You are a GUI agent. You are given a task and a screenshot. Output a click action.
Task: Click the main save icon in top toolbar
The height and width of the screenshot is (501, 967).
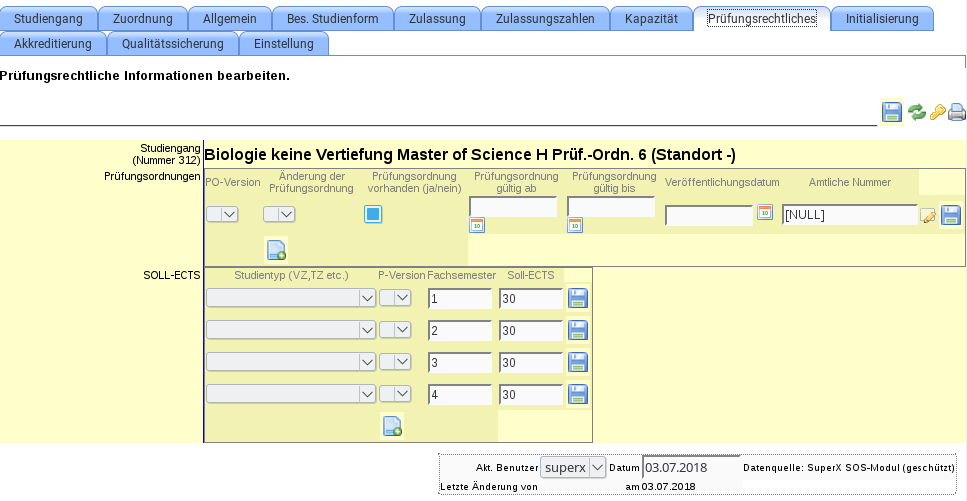pyautogui.click(x=892, y=112)
